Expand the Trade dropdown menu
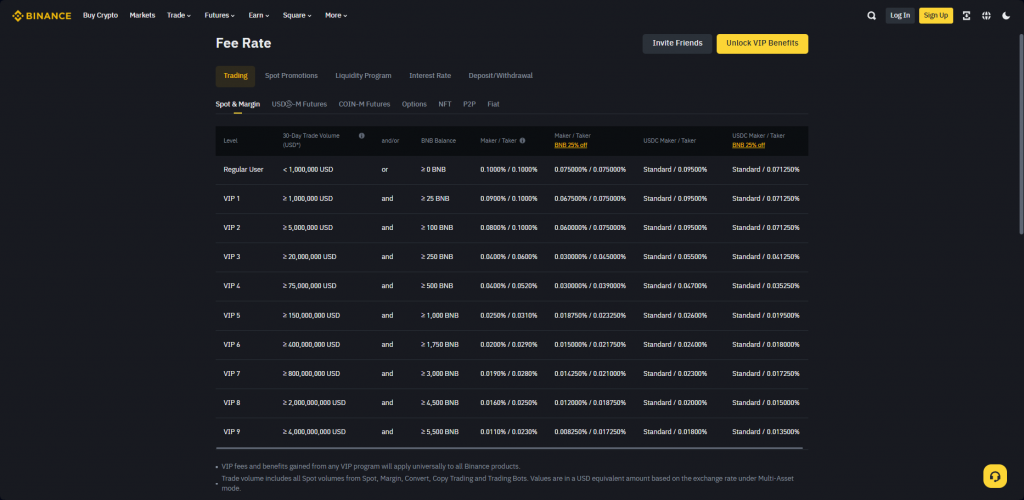Viewport: 1024px width, 500px height. click(179, 16)
